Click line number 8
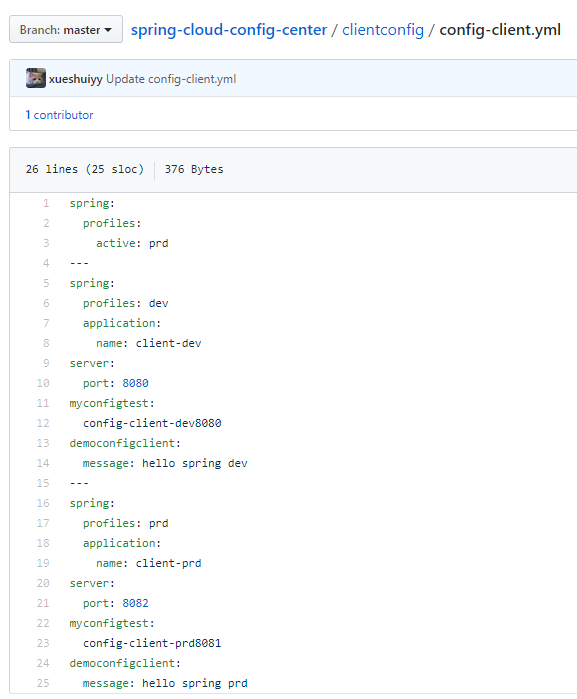Viewport: 577px width, 699px height. tap(46, 343)
